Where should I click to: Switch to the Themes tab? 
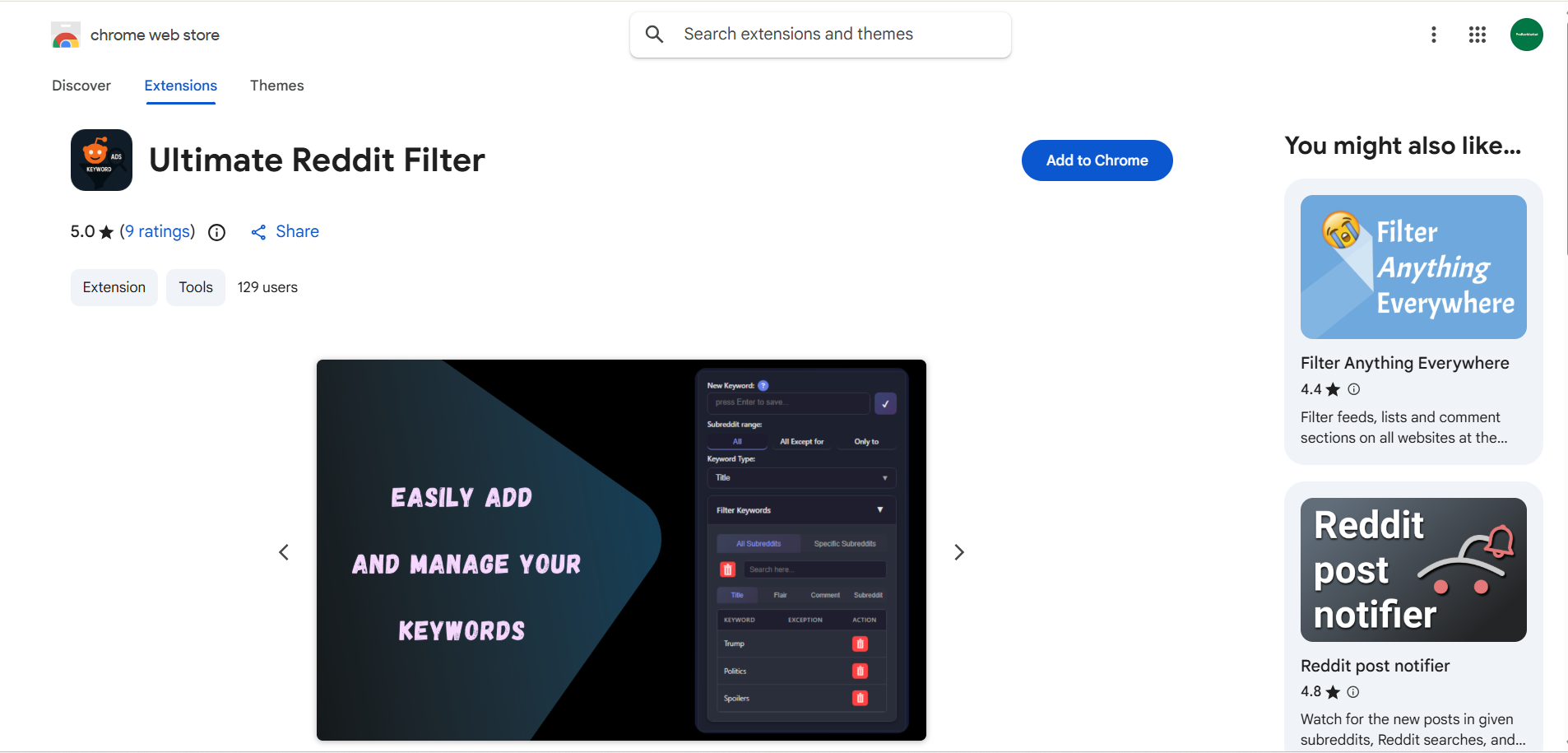pyautogui.click(x=277, y=86)
